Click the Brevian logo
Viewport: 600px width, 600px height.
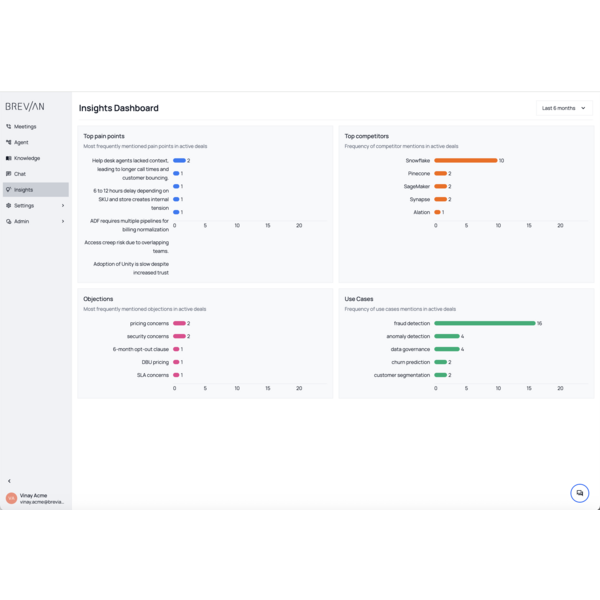pos(25,107)
